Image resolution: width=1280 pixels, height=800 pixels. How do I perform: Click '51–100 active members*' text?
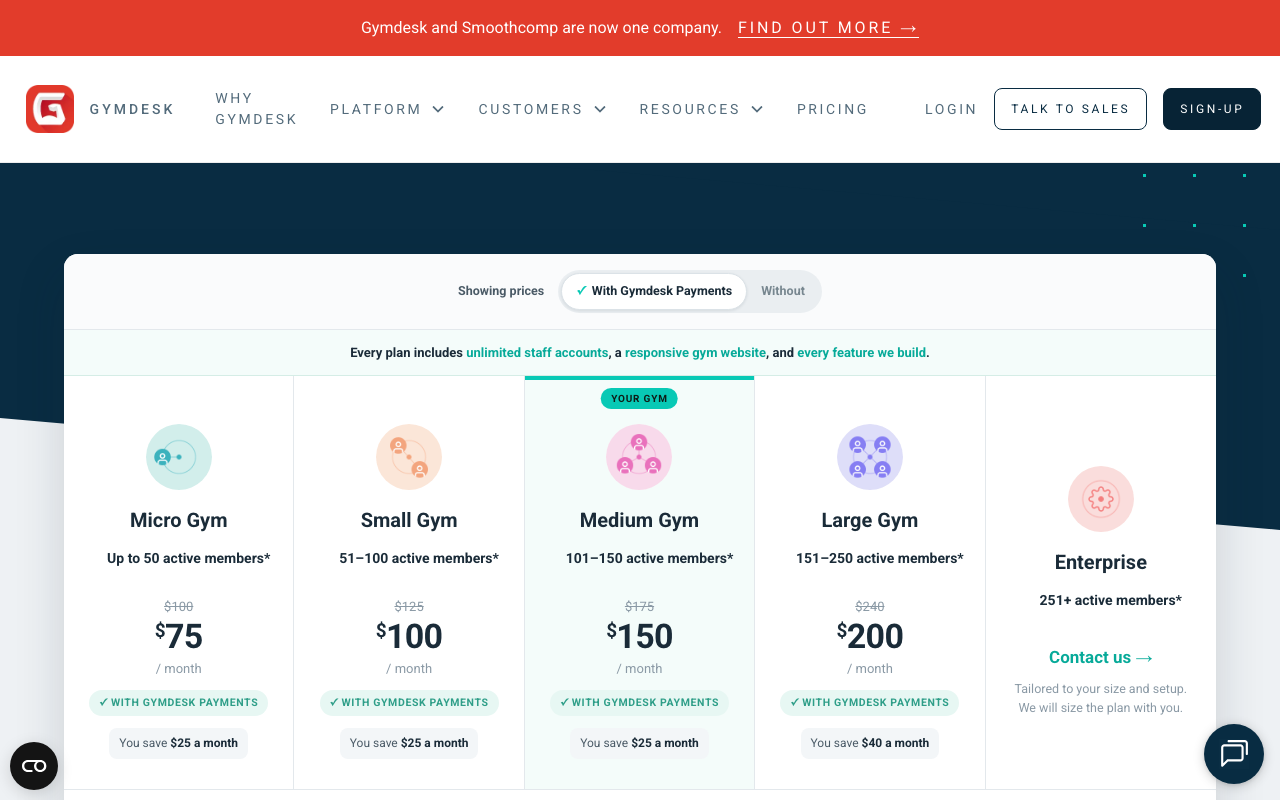point(419,558)
